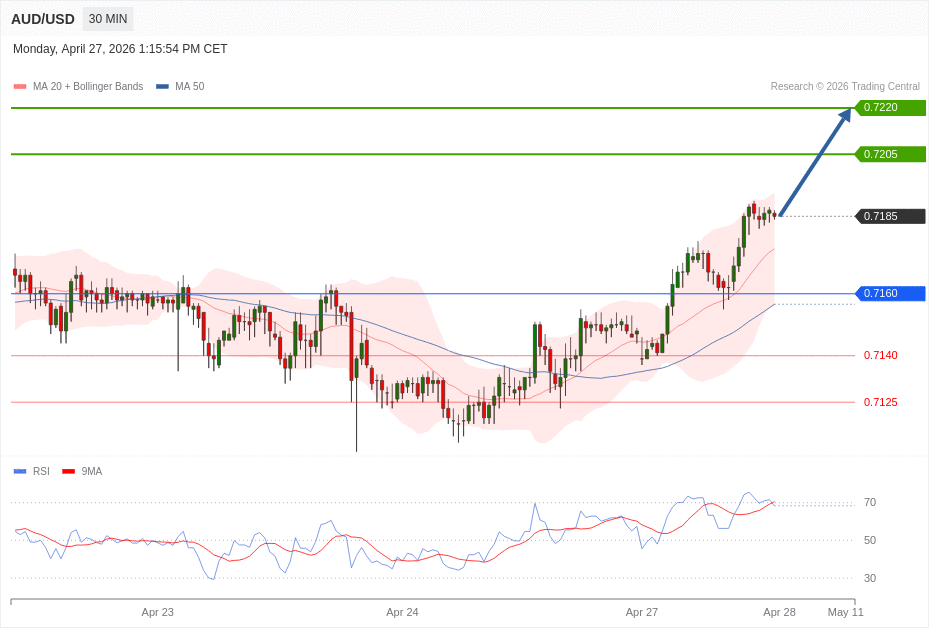Click the May 11 date axis label
929x629 pixels.
click(845, 612)
